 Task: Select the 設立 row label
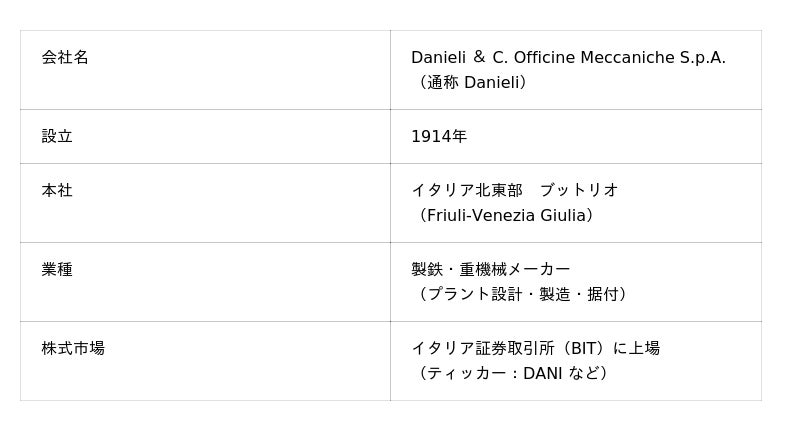tap(57, 137)
